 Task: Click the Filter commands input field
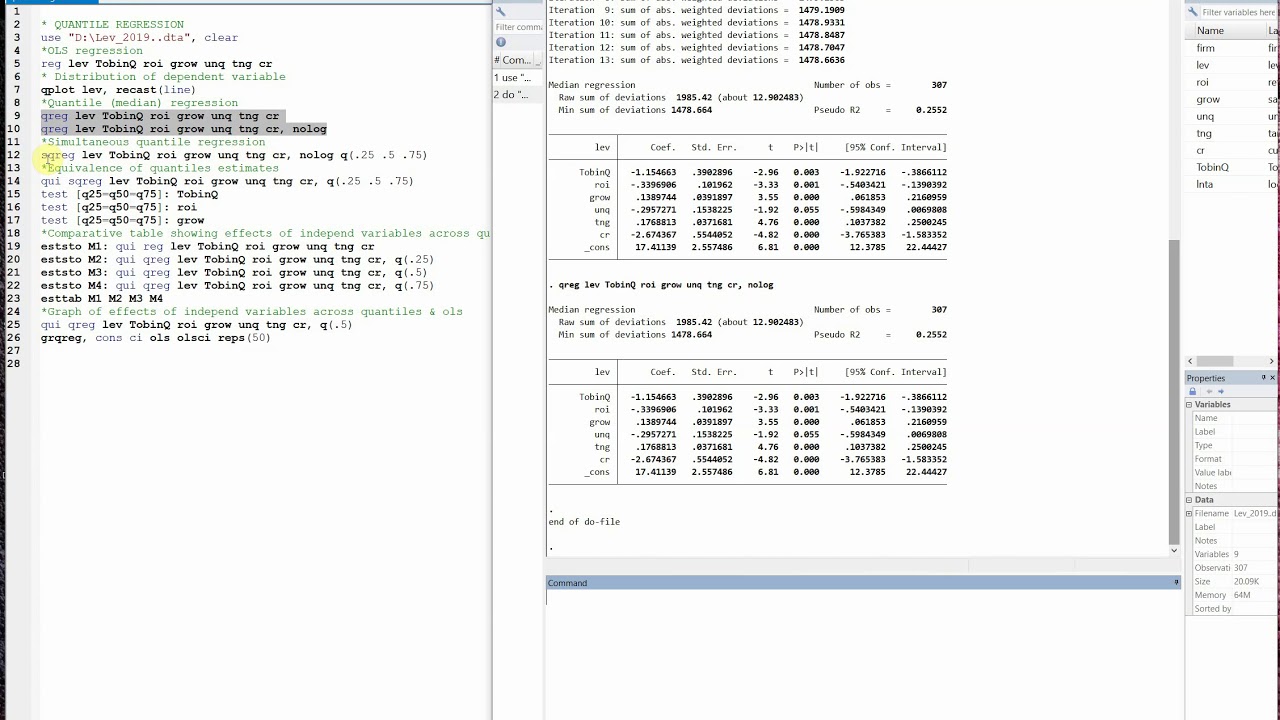click(518, 27)
